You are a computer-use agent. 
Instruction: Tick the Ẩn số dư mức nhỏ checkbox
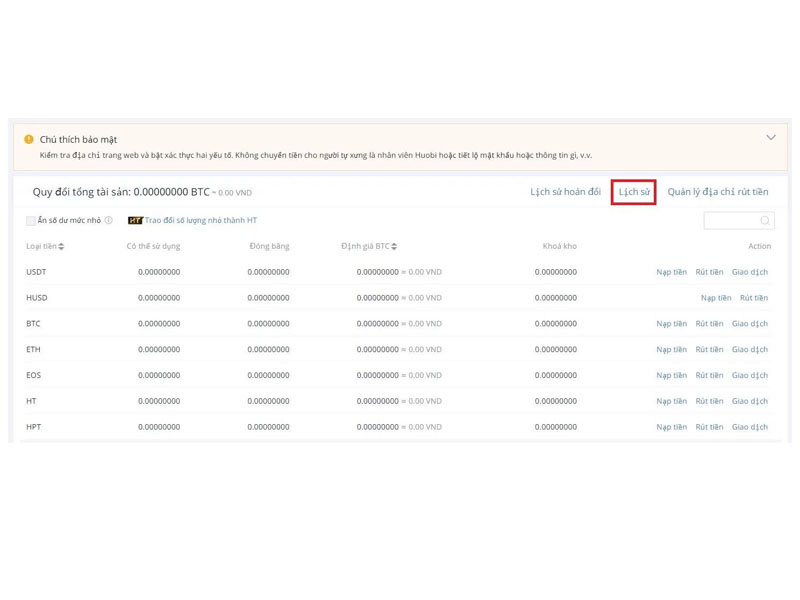31,220
